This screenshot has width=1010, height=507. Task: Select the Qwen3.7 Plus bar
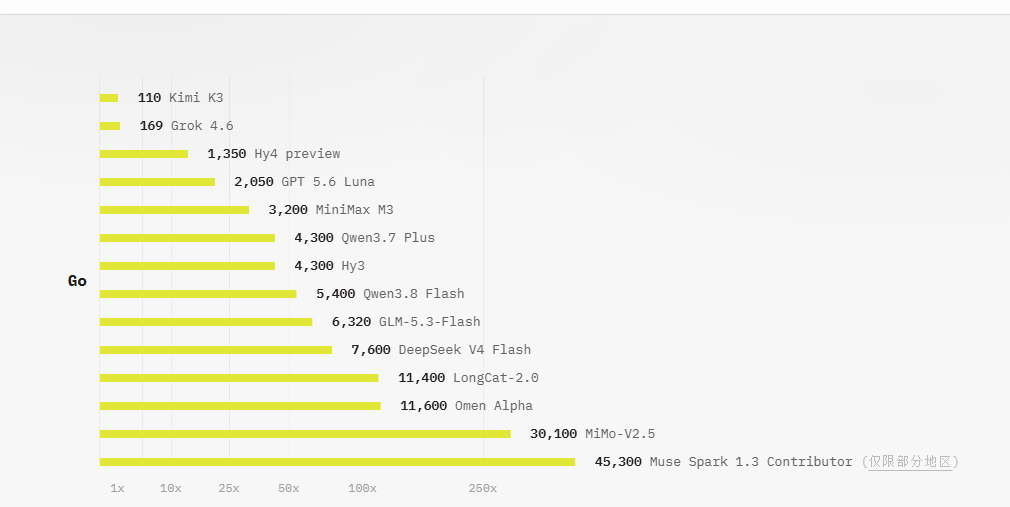point(187,238)
